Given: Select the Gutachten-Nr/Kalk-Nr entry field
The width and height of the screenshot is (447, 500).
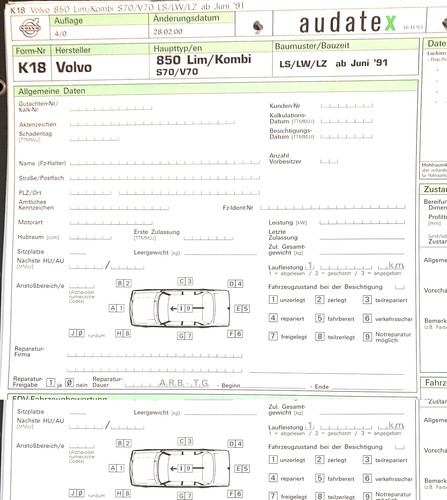Looking at the screenshot, I should [x=111, y=108].
